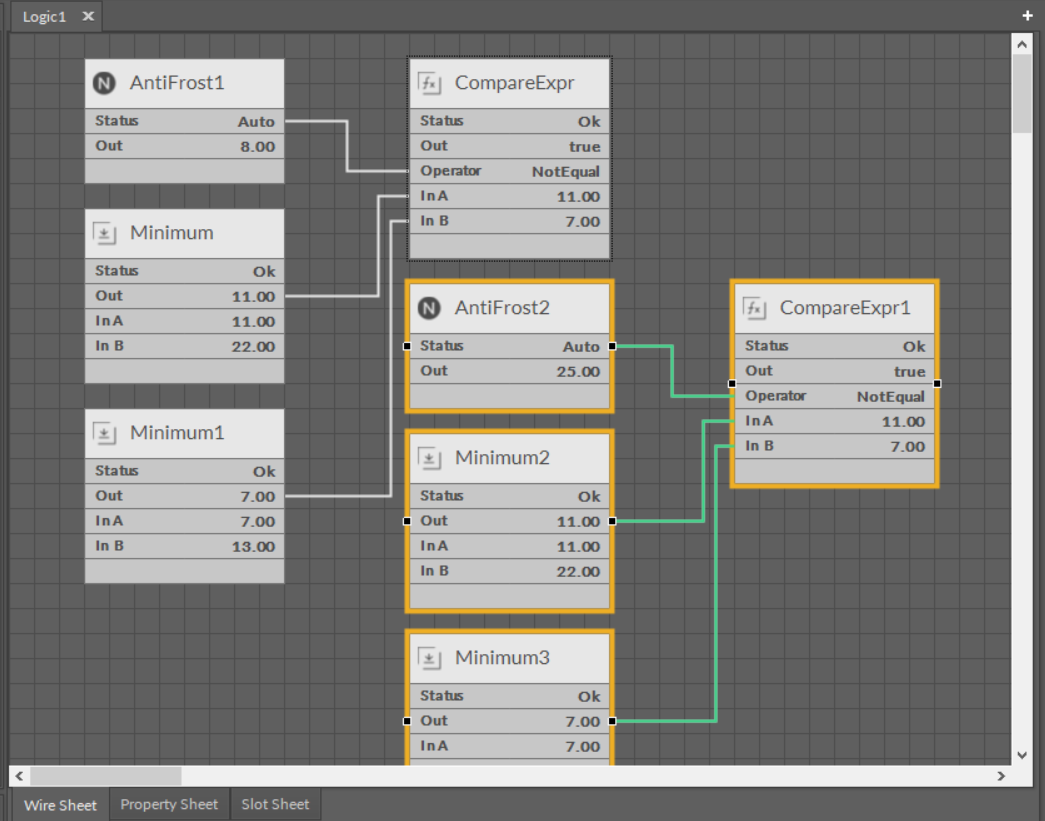This screenshot has width=1045, height=821.
Task: Click Minimum1 In A value 7.00
Action: pyautogui.click(x=257, y=521)
